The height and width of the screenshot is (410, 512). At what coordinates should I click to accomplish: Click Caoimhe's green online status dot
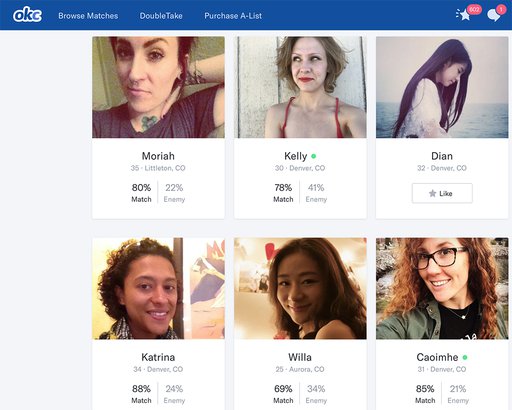click(x=465, y=357)
